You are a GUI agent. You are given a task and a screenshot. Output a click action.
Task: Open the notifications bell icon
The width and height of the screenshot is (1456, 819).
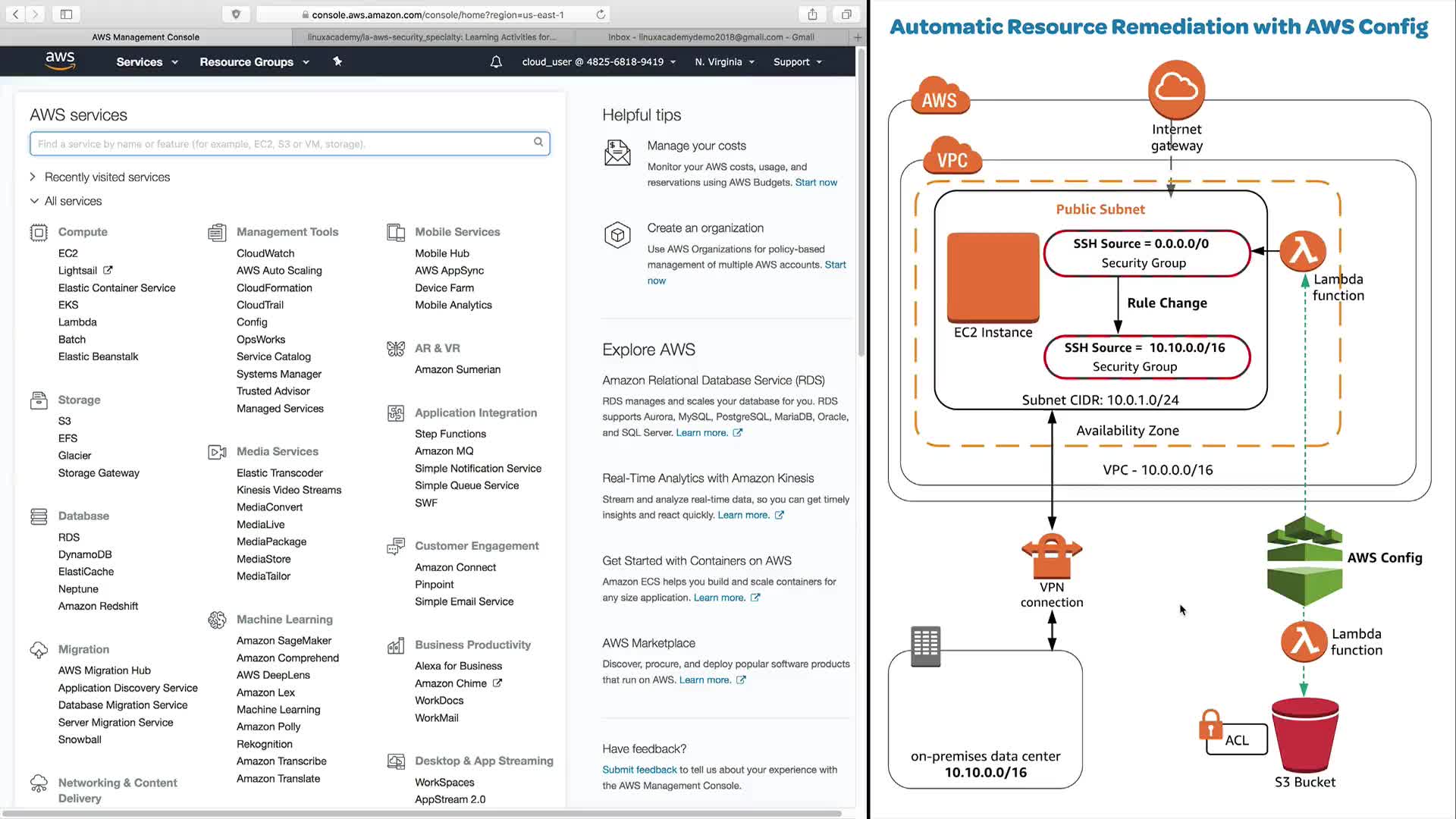[x=496, y=61]
